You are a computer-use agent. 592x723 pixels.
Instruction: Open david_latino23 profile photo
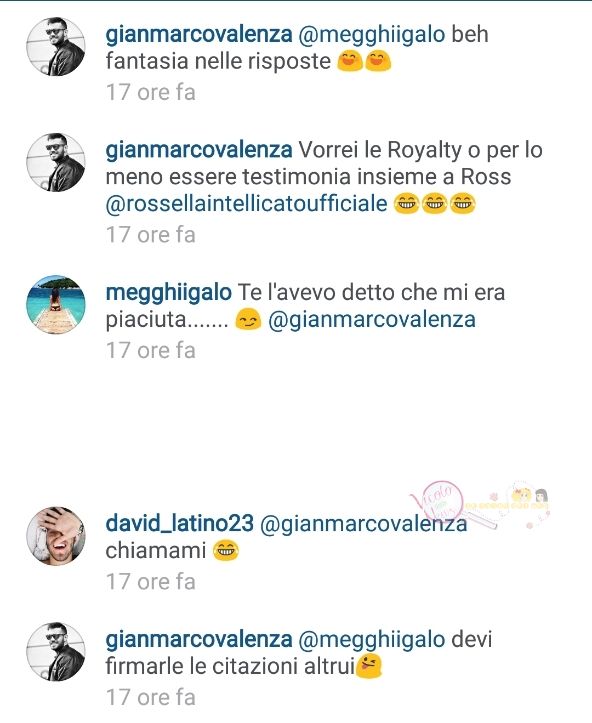pos(56,536)
